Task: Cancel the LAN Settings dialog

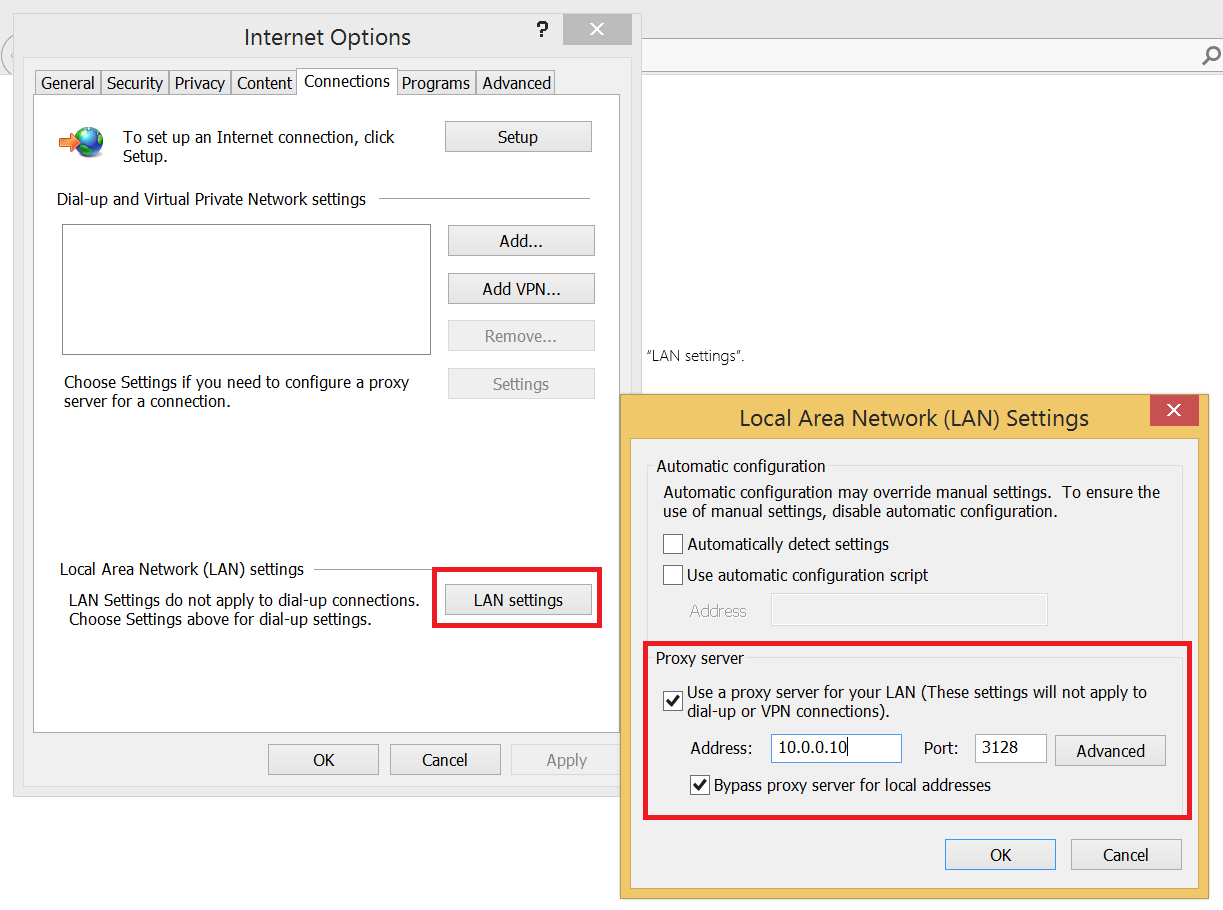Action: tap(1126, 855)
